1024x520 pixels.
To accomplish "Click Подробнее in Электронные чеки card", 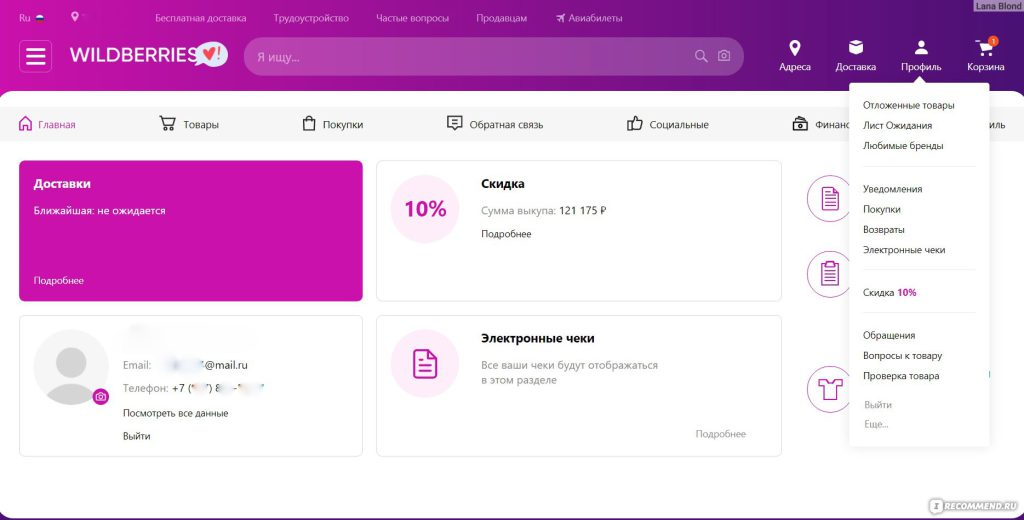I will coord(720,434).
